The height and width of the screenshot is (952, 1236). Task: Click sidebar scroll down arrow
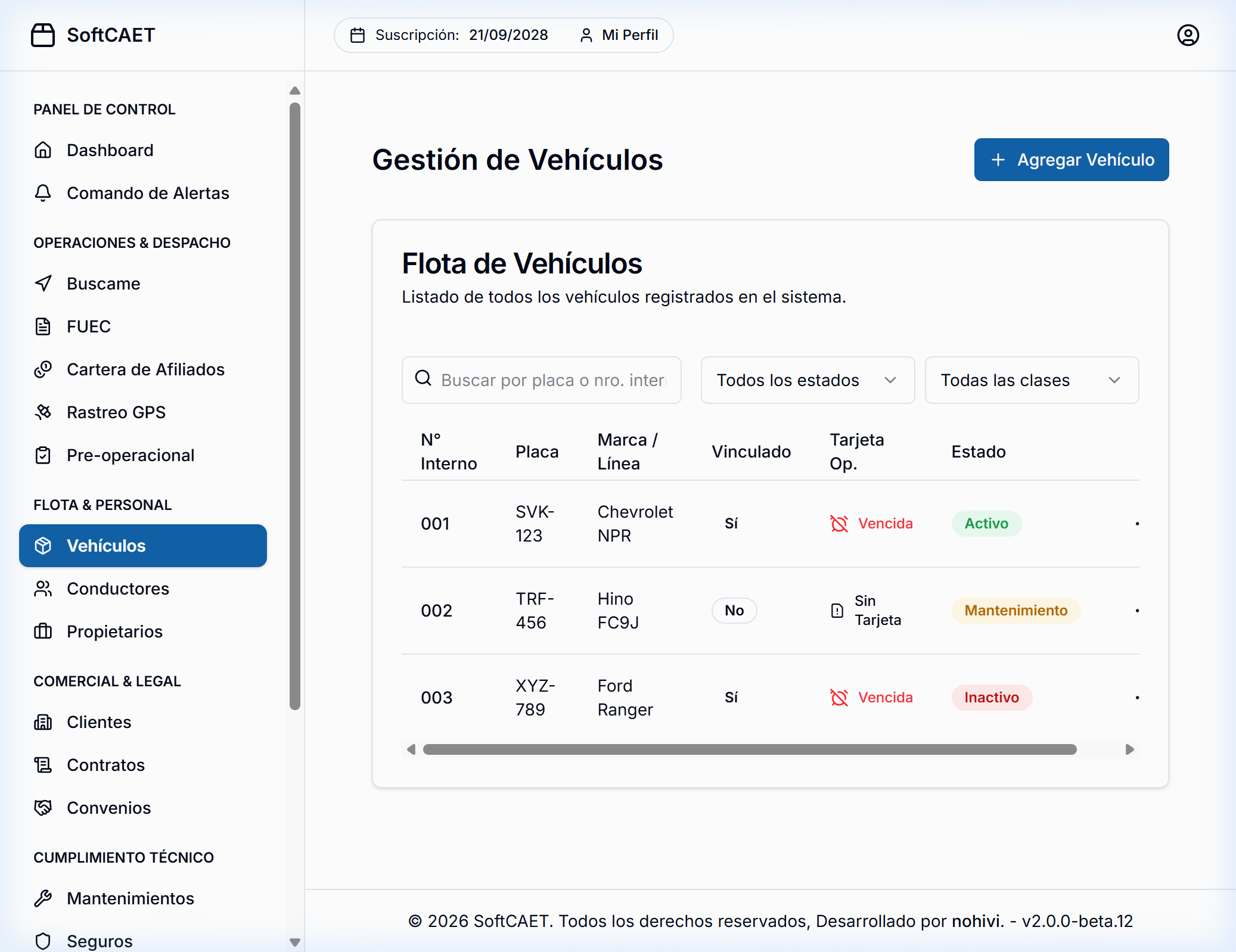click(294, 942)
